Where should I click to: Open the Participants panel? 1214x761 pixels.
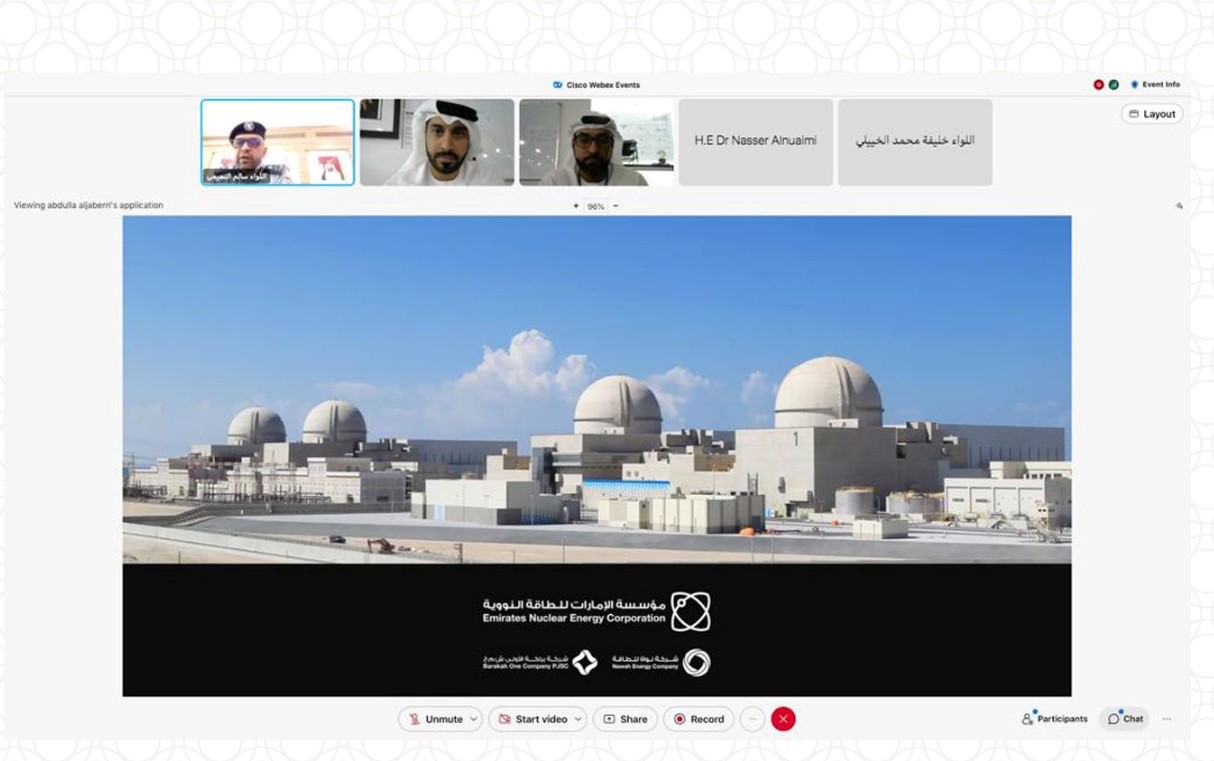(x=1054, y=719)
